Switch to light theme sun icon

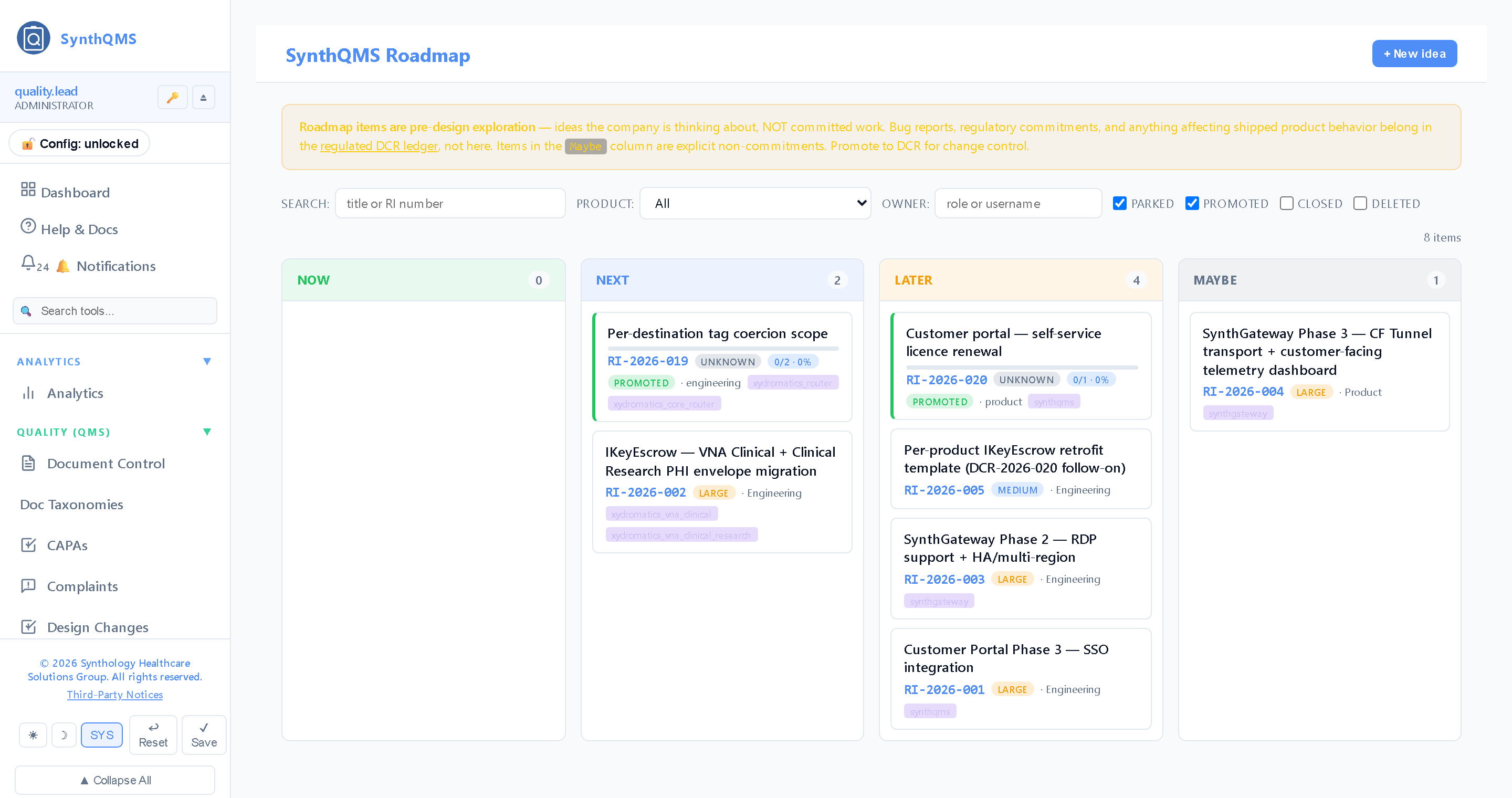(33, 734)
